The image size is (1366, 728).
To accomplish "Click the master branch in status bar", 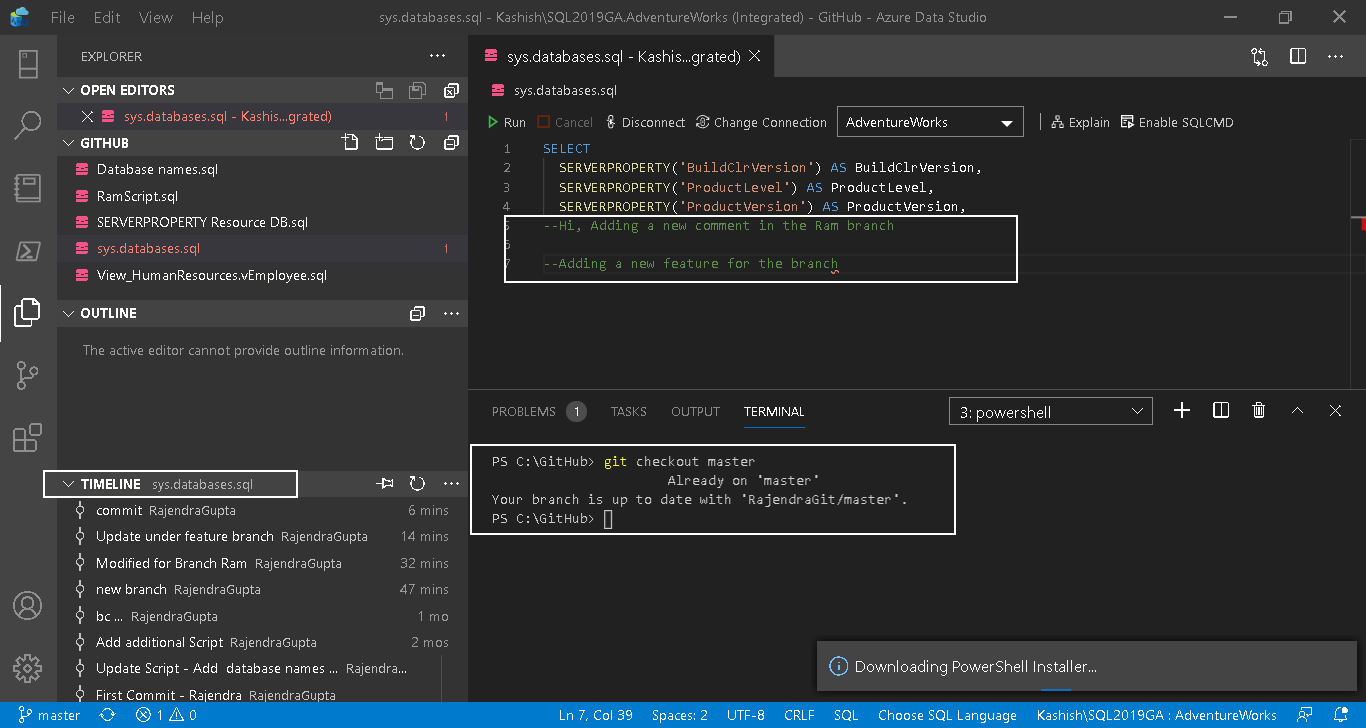I will [x=49, y=715].
